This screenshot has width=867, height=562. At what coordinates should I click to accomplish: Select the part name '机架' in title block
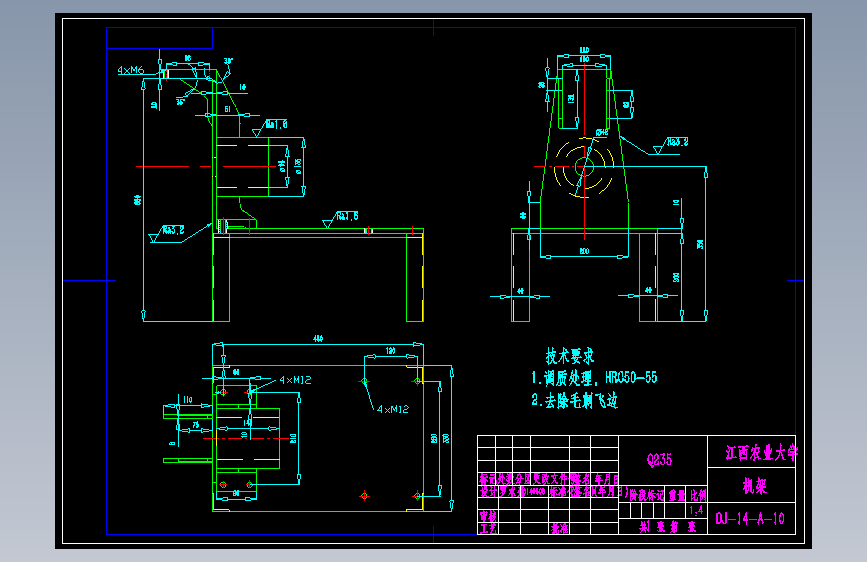tap(755, 486)
